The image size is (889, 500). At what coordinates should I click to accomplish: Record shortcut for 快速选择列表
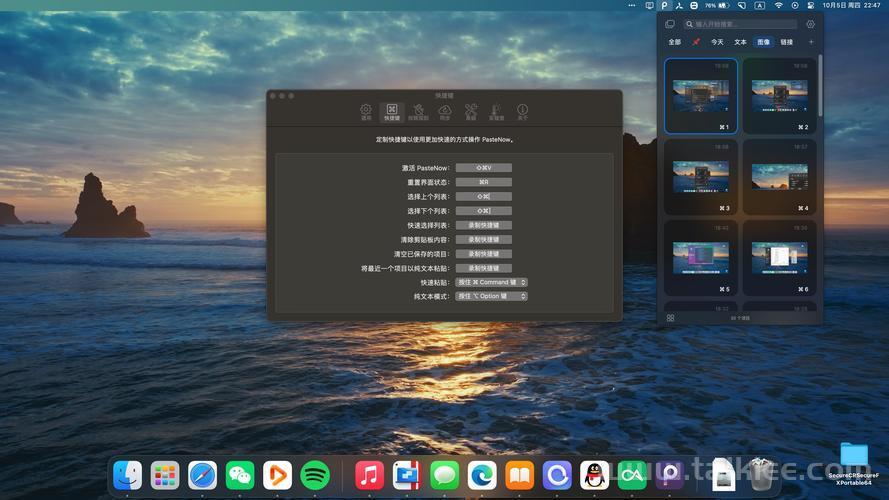click(x=483, y=225)
